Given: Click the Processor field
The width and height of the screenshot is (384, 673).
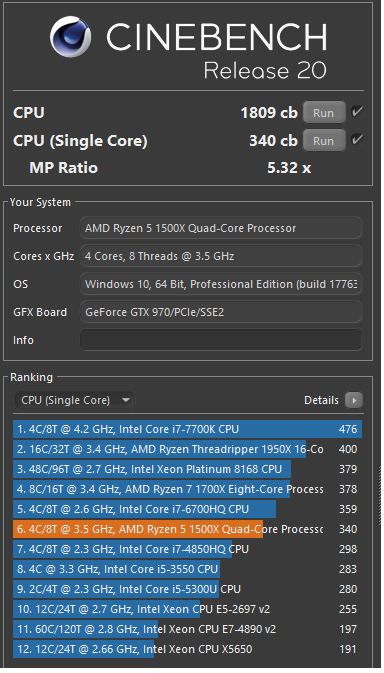Looking at the screenshot, I should [221, 228].
